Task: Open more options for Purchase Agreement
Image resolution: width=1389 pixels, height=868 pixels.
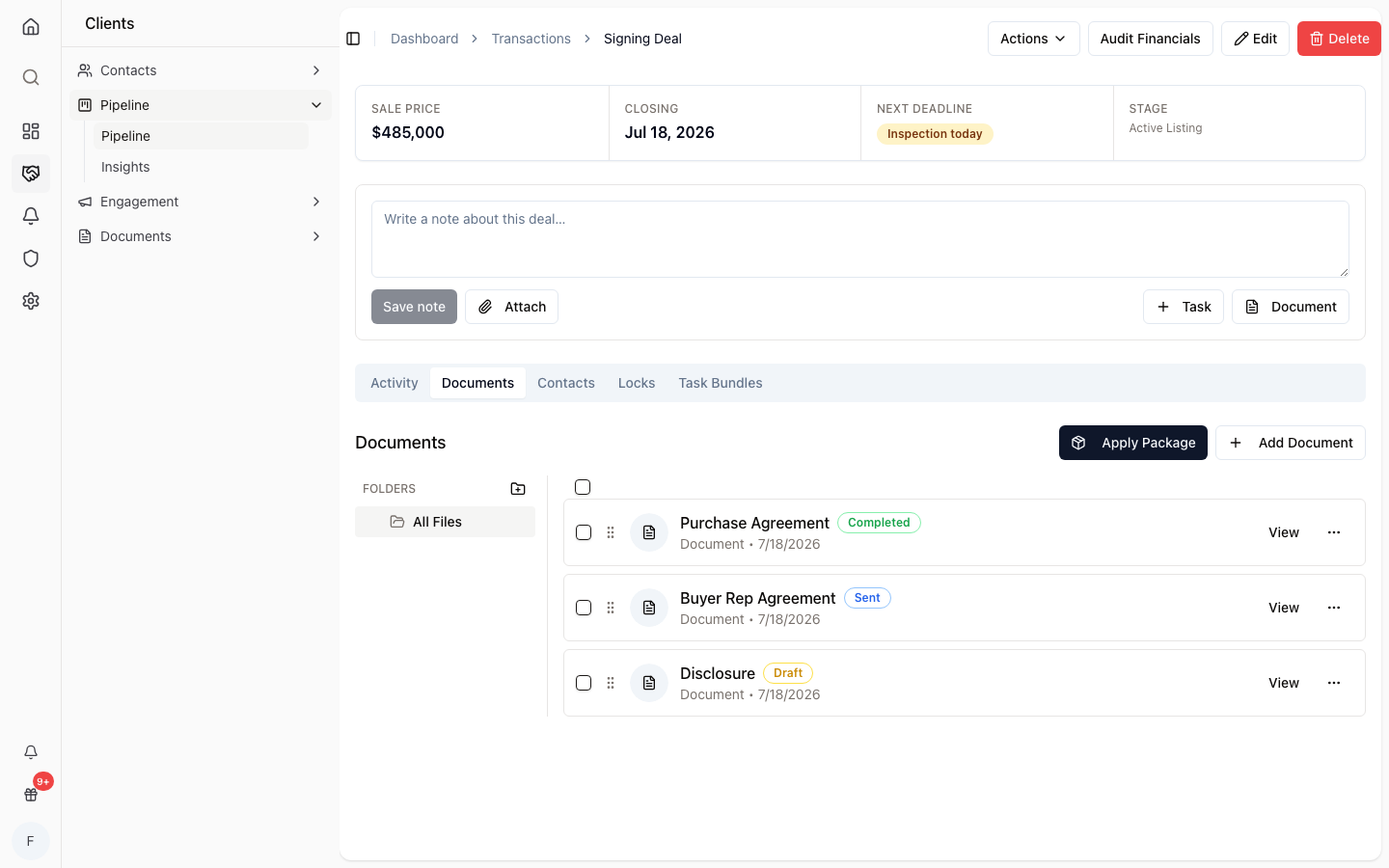Action: pyautogui.click(x=1334, y=532)
